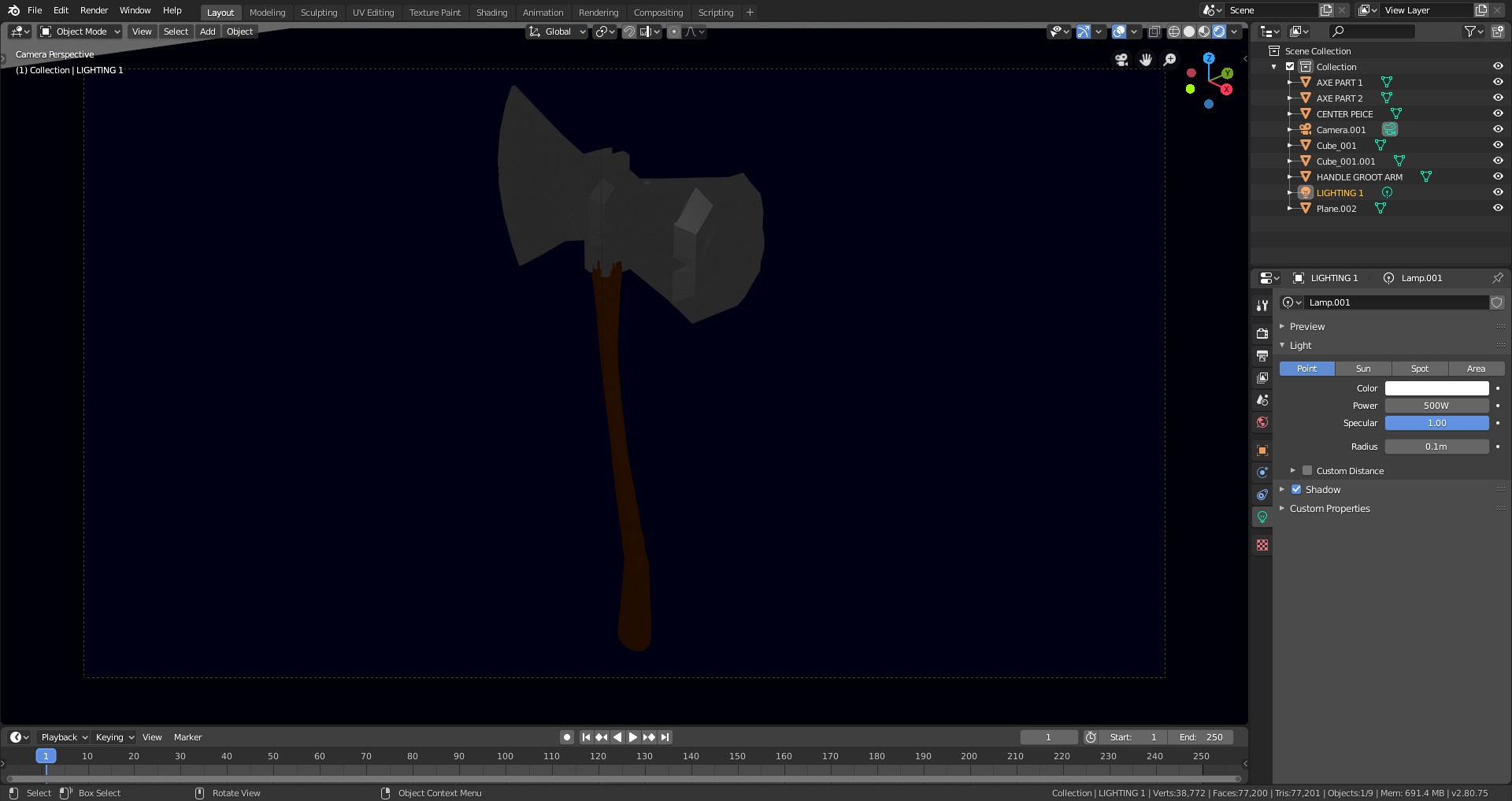Open the Tool properties tab
This screenshot has height=801, width=1512.
point(1262,306)
